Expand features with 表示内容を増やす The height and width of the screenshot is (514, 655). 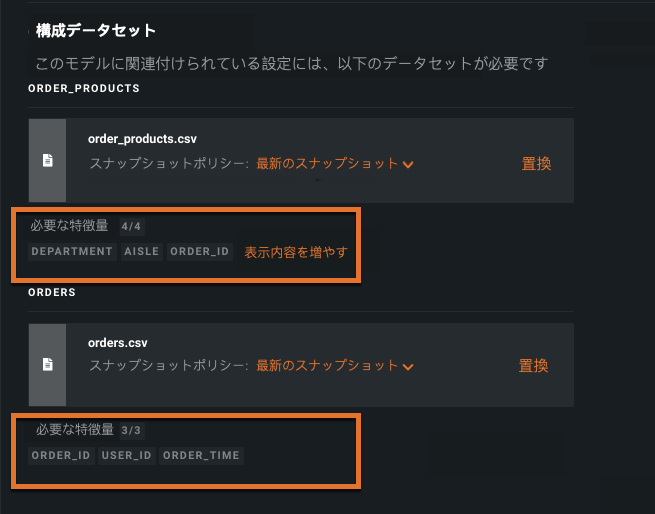[296, 252]
